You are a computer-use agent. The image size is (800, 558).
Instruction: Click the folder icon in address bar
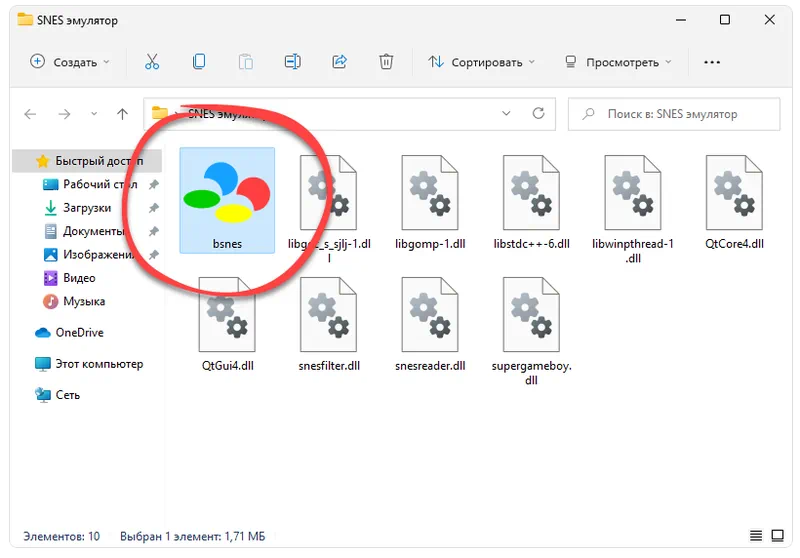coord(160,113)
